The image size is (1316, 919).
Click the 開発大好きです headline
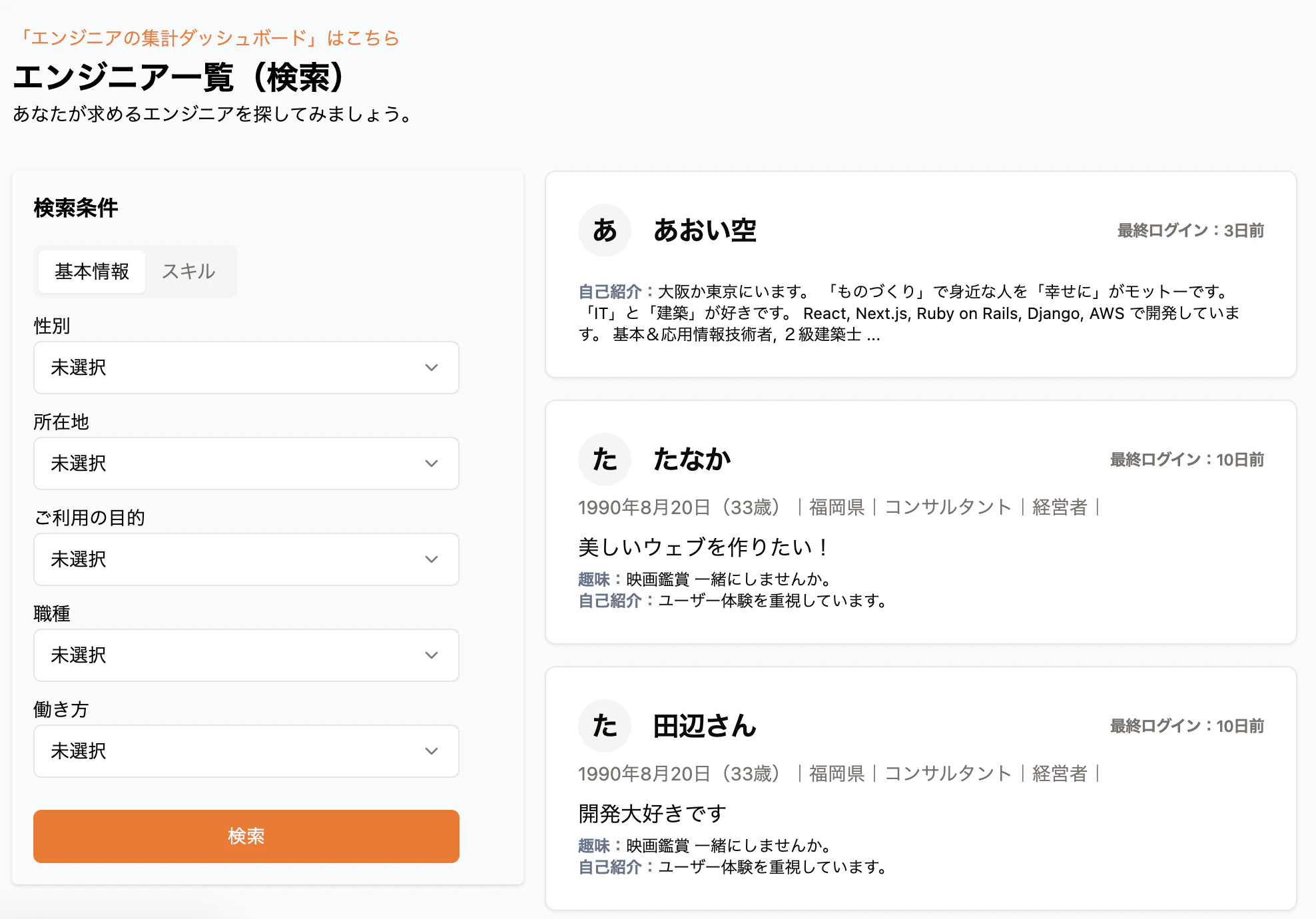point(652,814)
